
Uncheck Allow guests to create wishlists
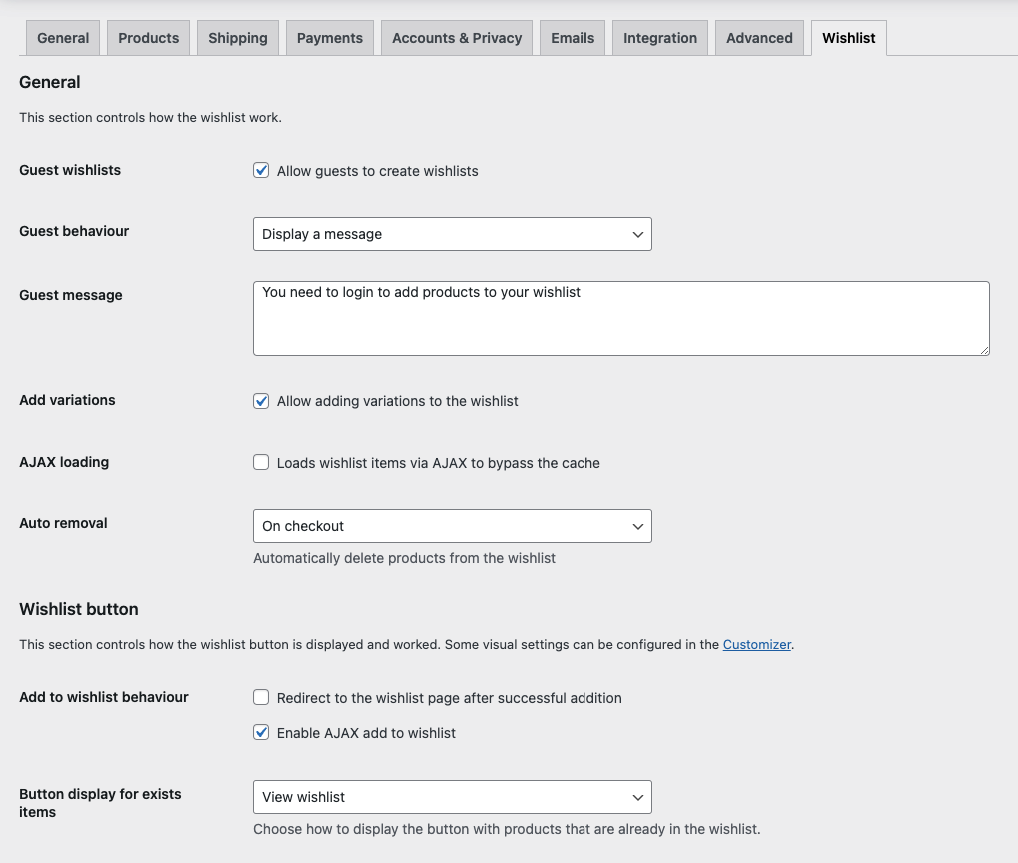[261, 171]
